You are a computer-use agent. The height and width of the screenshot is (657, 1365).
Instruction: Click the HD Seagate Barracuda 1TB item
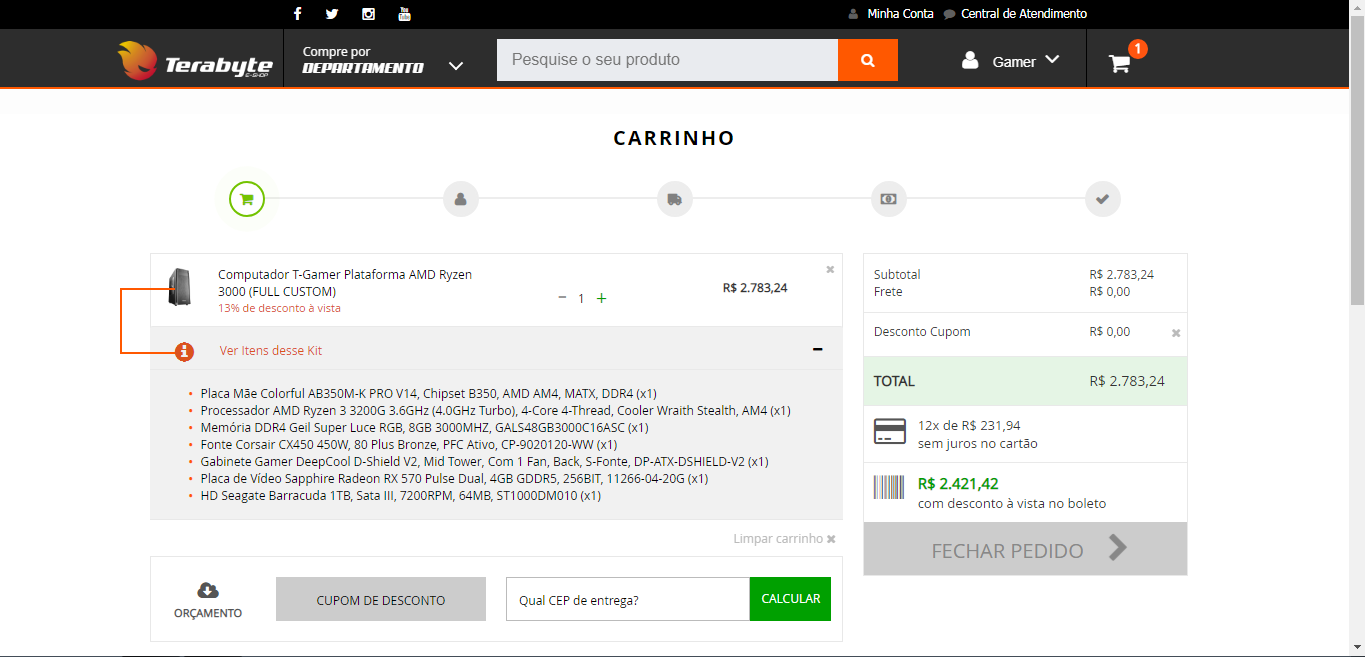click(x=400, y=496)
